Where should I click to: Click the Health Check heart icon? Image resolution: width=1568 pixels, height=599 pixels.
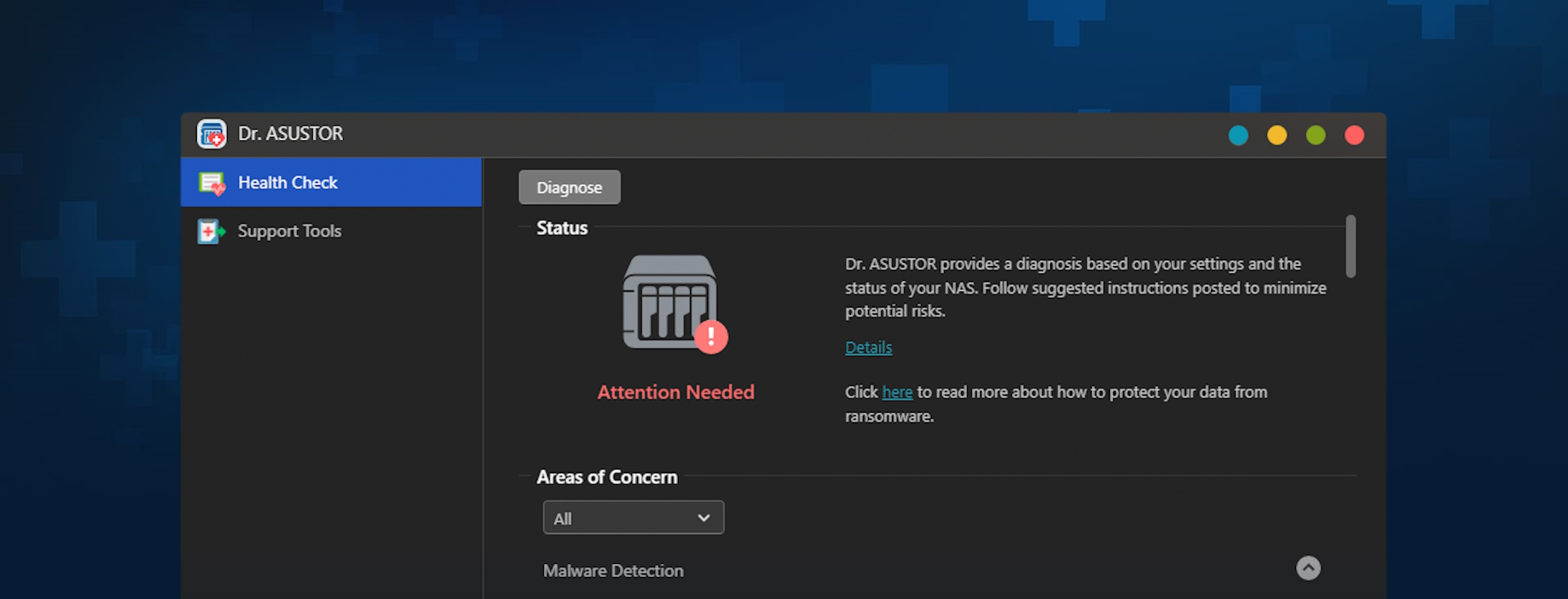click(212, 183)
